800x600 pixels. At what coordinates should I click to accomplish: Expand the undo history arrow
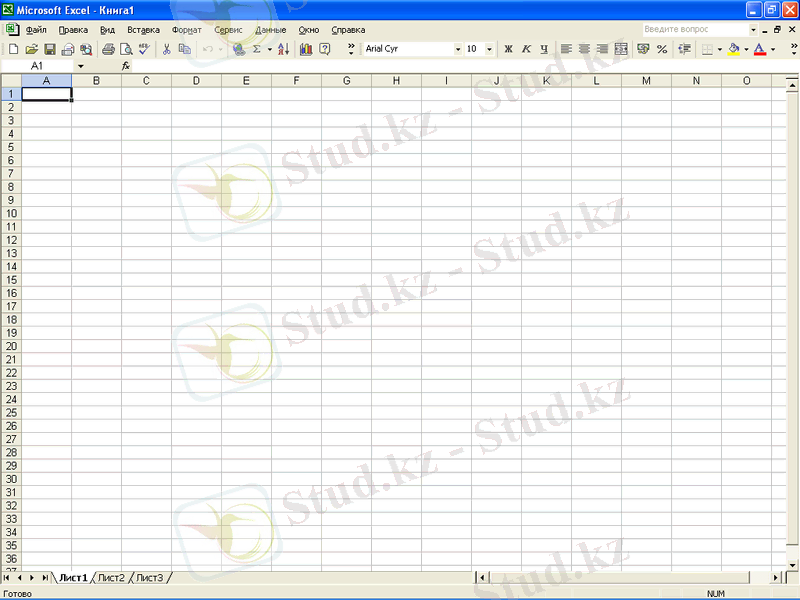(220, 49)
